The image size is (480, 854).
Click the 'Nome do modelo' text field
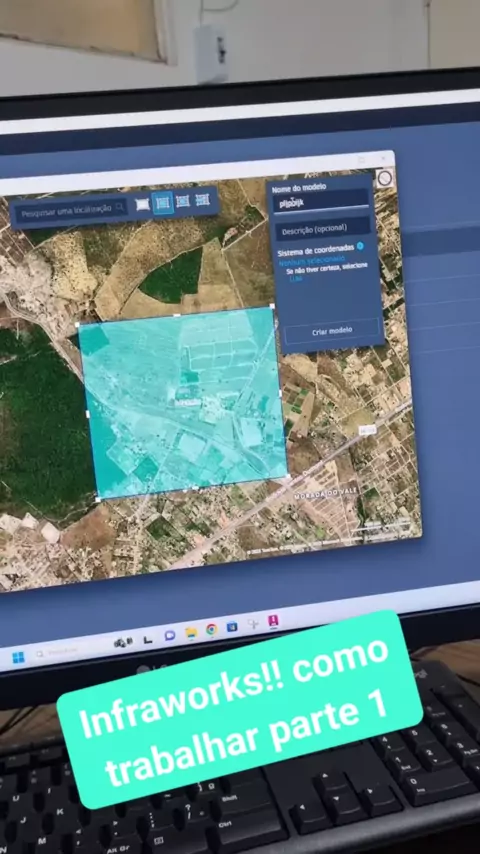[321, 202]
